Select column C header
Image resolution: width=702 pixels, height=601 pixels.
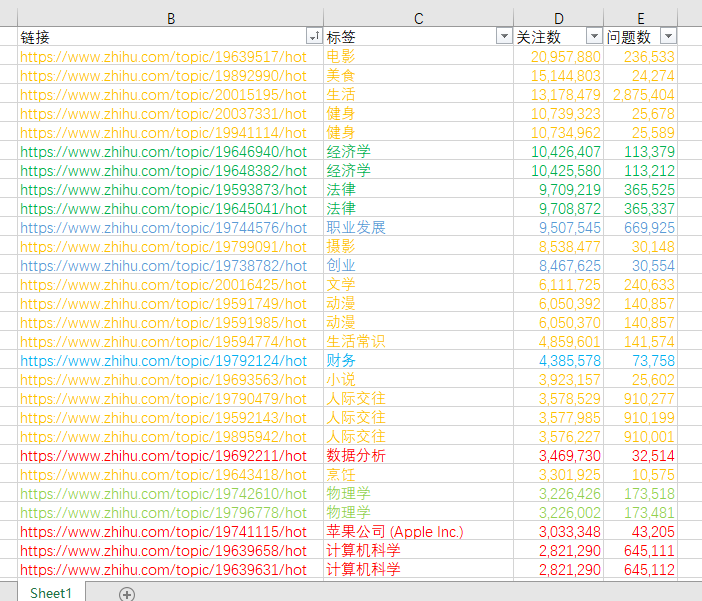coord(418,18)
